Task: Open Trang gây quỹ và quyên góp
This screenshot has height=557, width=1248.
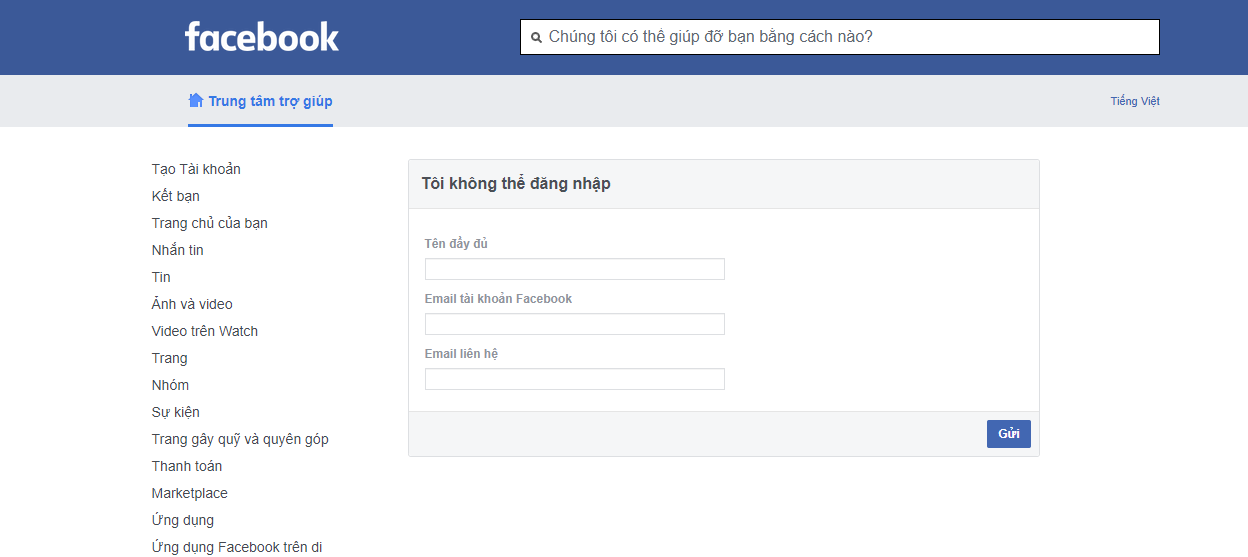Action: click(x=240, y=439)
